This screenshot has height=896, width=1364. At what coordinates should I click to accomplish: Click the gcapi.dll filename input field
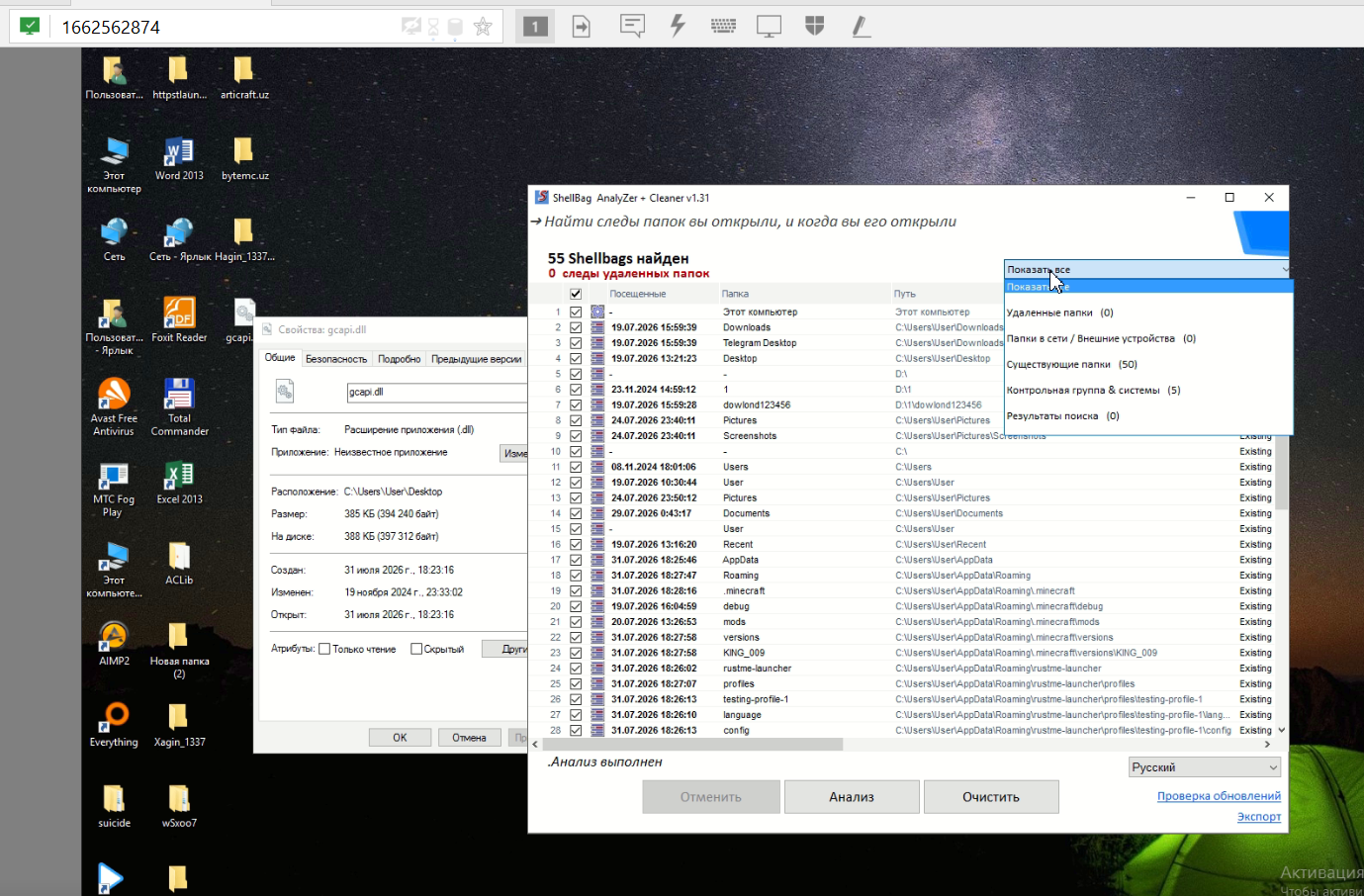click(x=436, y=393)
